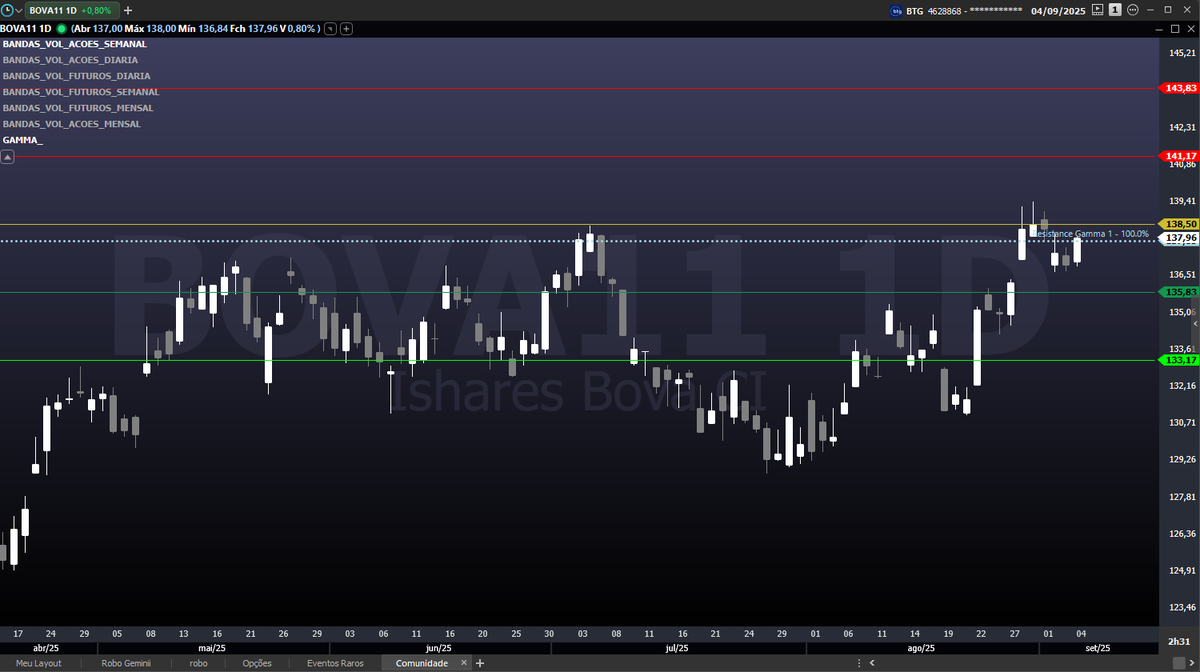Click the bright green 133,17 price level tag
Viewport: 1200px width, 672px height.
pyautogui.click(x=1179, y=360)
